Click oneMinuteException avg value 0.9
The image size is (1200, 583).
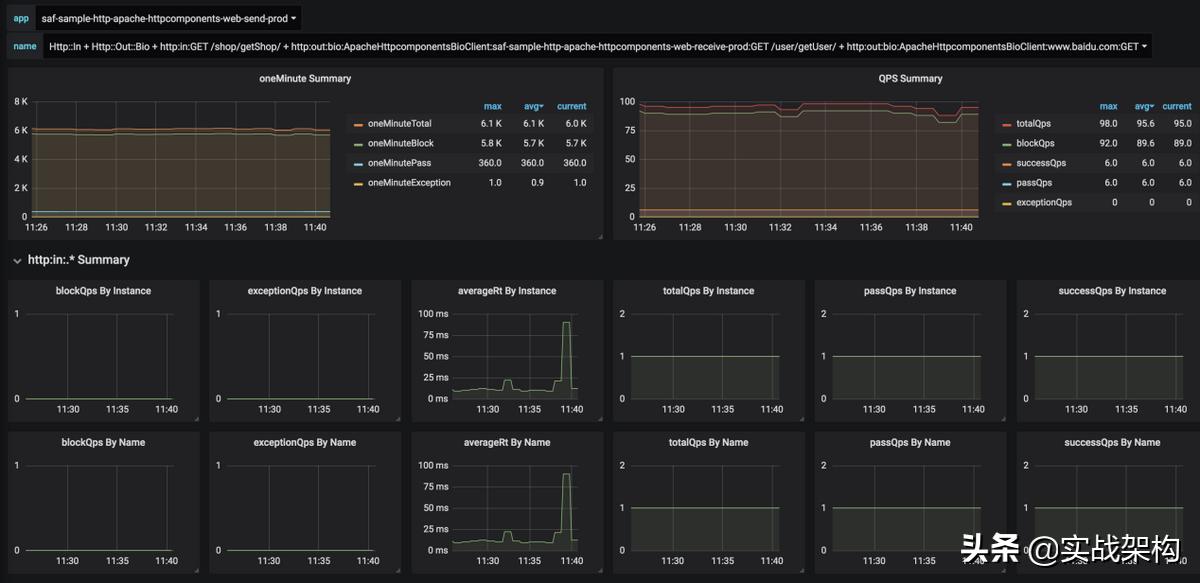[536, 183]
